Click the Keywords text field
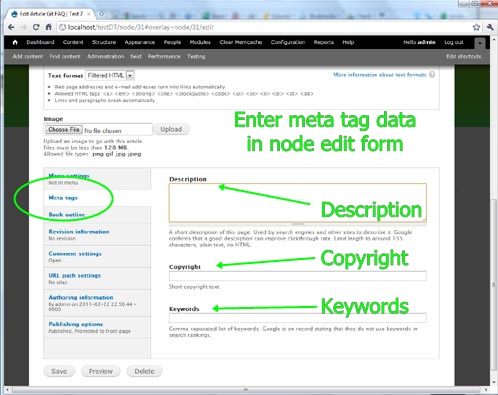The image size is (498, 395). (x=298, y=318)
